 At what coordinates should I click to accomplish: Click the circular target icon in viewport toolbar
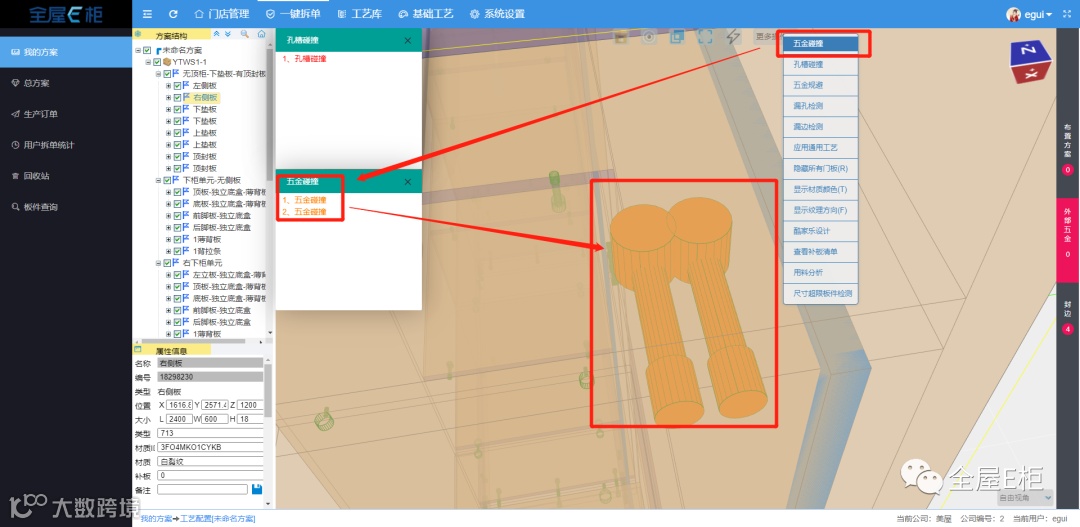649,37
